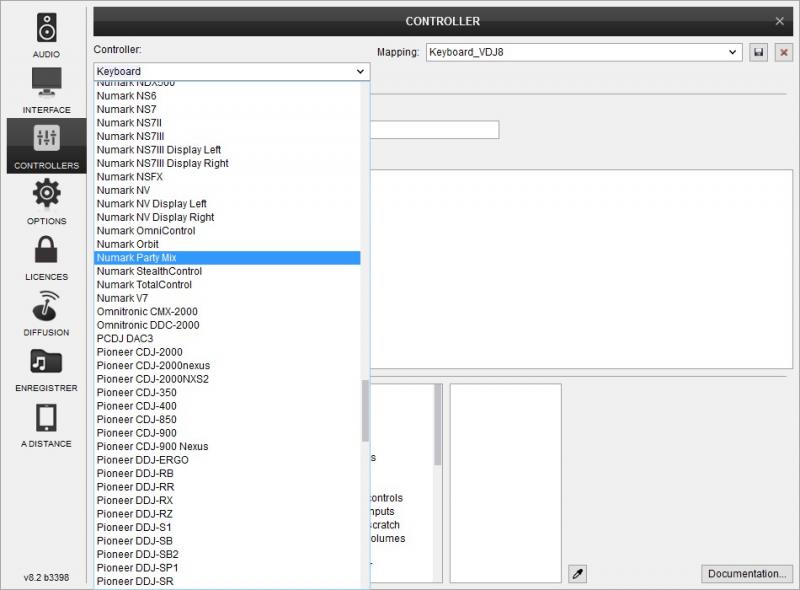Click the Documentation button
Image resolution: width=800 pixels, height=590 pixels.
tap(746, 574)
